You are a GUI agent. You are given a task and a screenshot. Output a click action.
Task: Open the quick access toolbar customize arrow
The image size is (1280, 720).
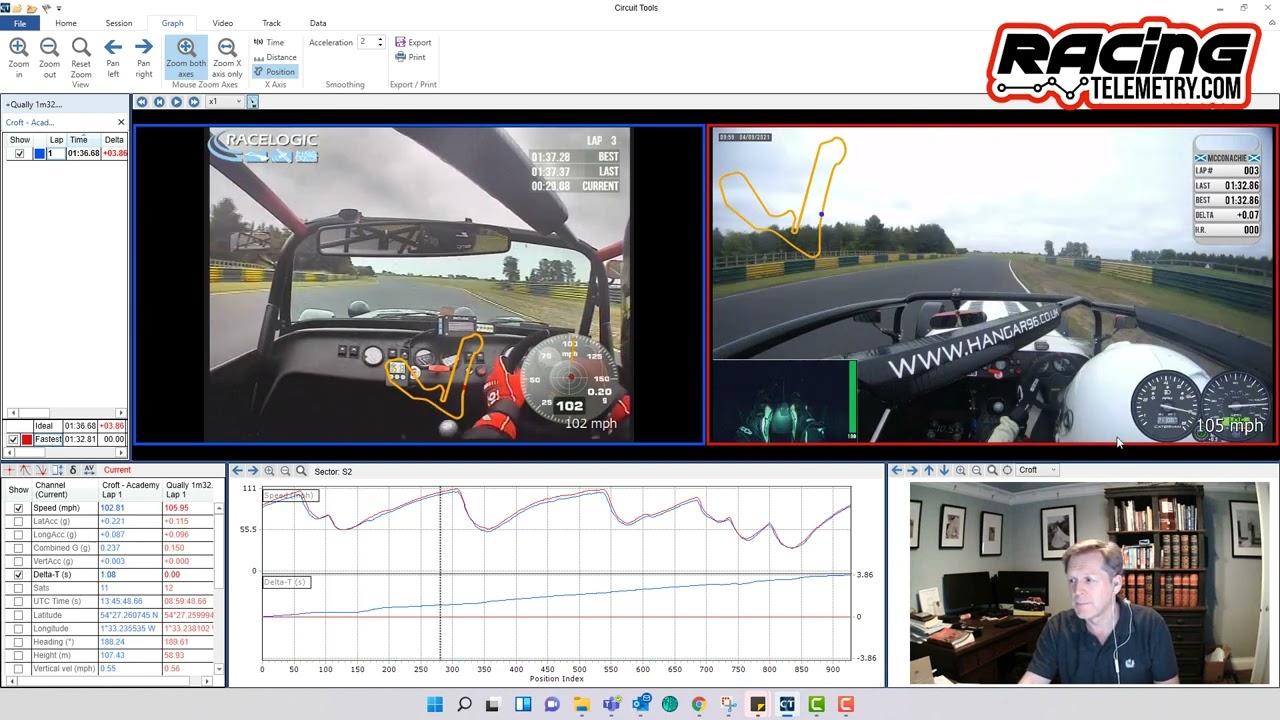(x=59, y=9)
